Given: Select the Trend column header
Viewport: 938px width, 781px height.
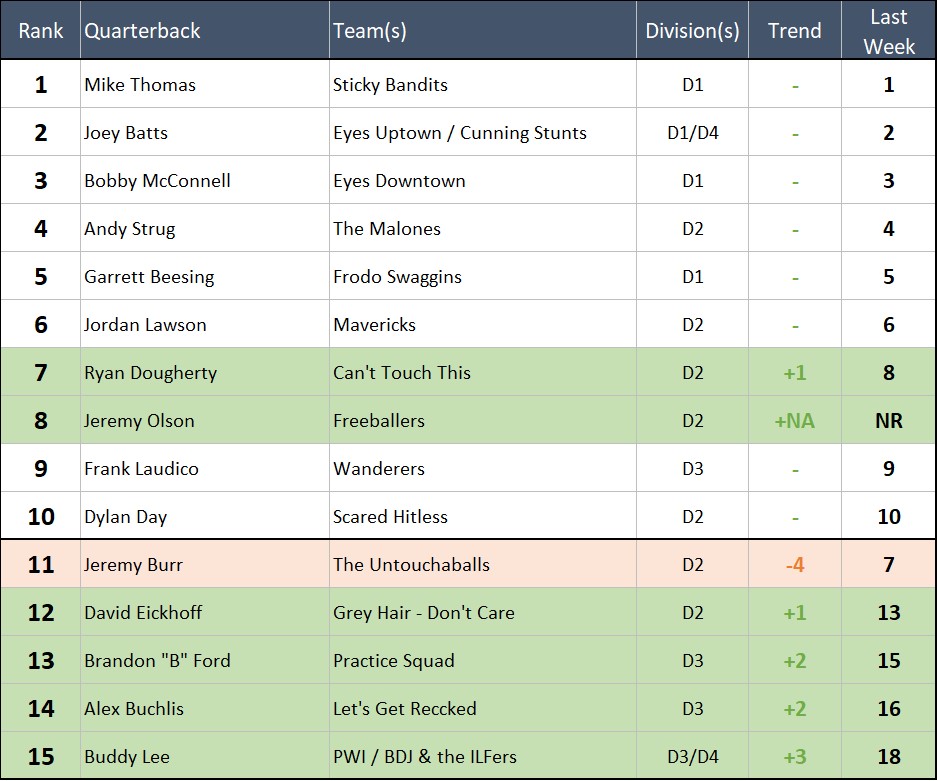Looking at the screenshot, I should coord(795,31).
